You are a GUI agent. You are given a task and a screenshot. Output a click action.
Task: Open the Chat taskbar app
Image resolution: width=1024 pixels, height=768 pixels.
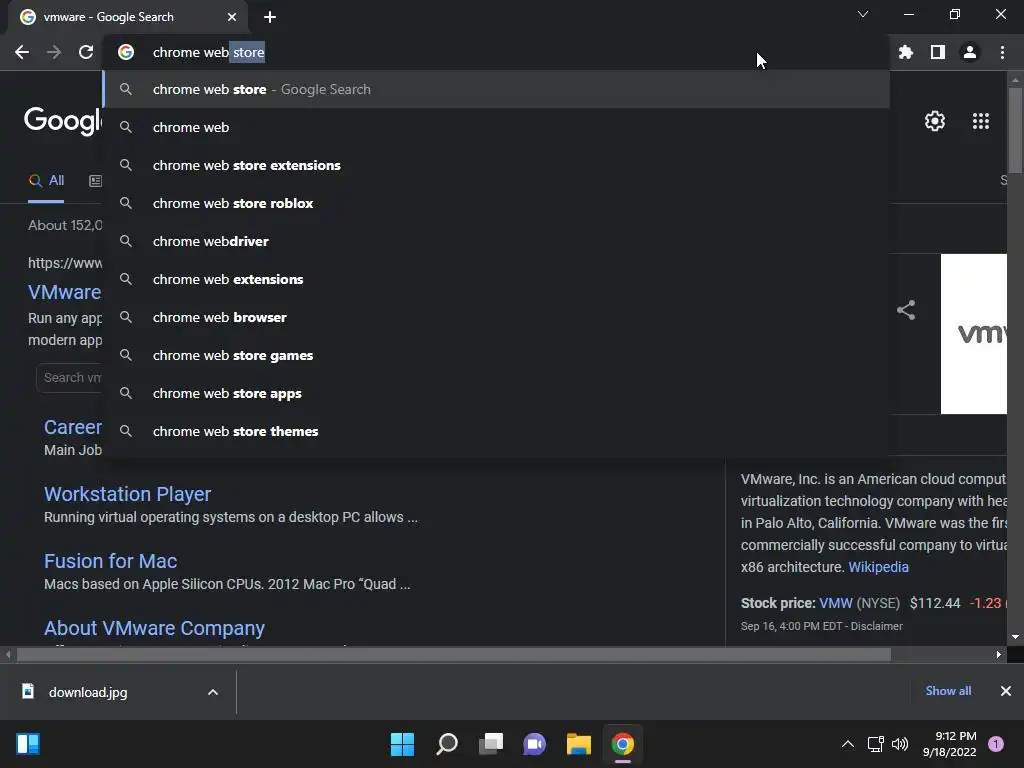point(534,744)
